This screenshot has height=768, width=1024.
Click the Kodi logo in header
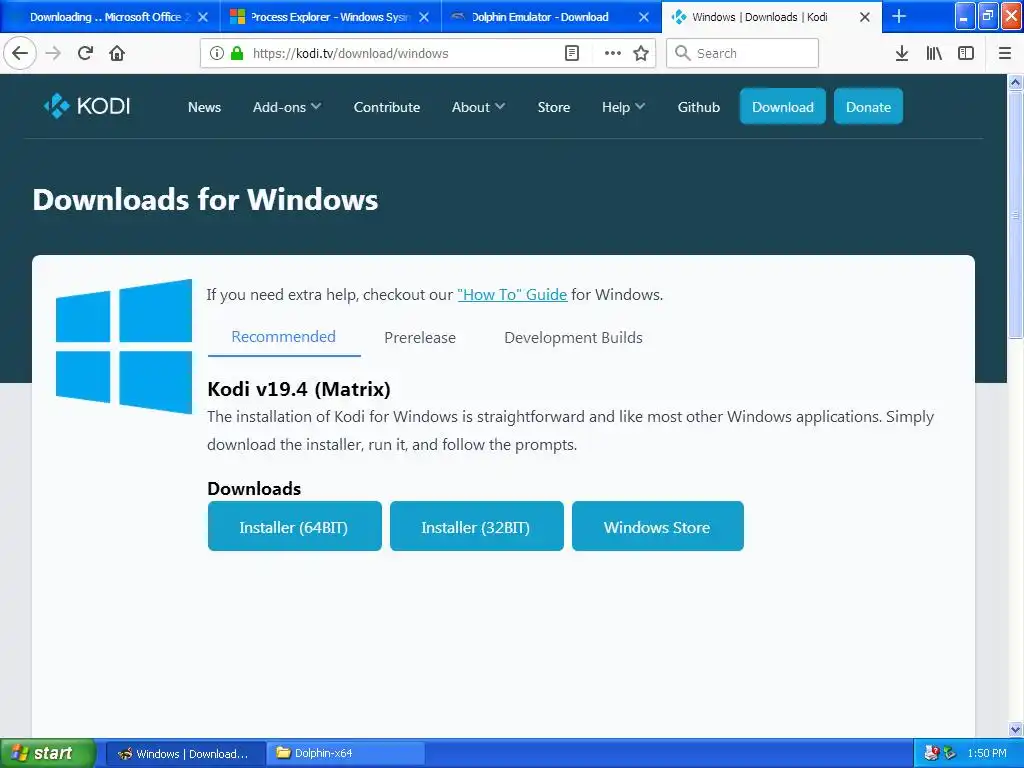point(87,106)
